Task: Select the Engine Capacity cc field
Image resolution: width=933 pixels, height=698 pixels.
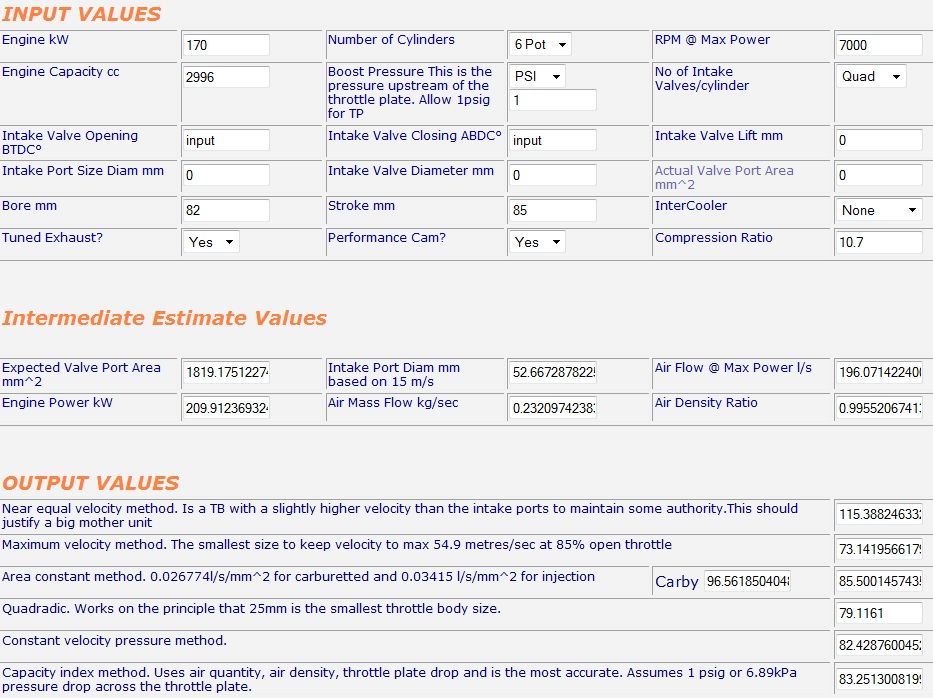Action: point(224,76)
